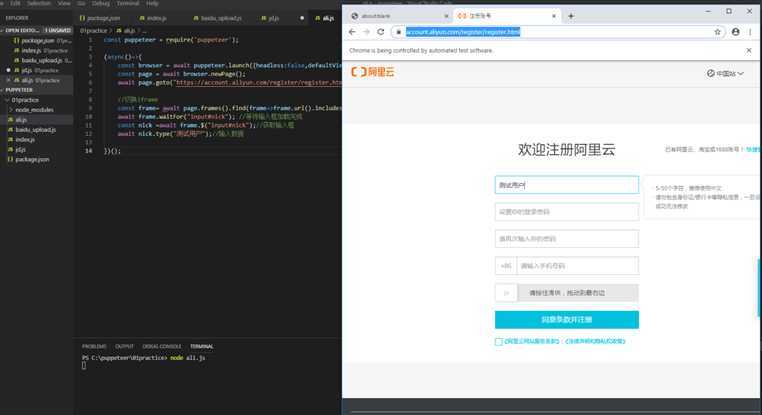The width and height of the screenshot is (762, 415).
Task: Open the legal and privacy policy link
Action: point(595,341)
